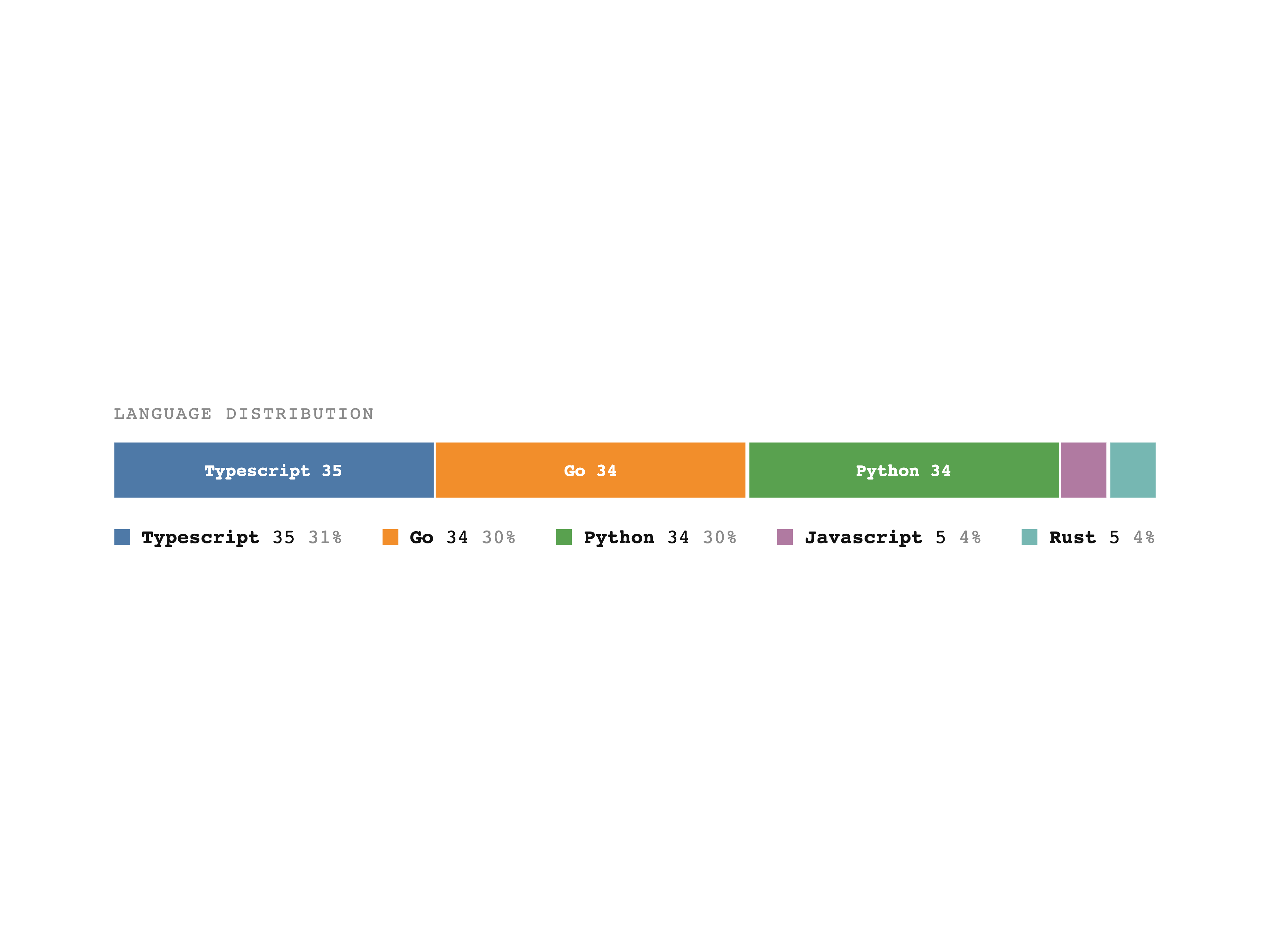1270x952 pixels.
Task: Click the blue Typescript 35 bar segment
Action: (274, 470)
